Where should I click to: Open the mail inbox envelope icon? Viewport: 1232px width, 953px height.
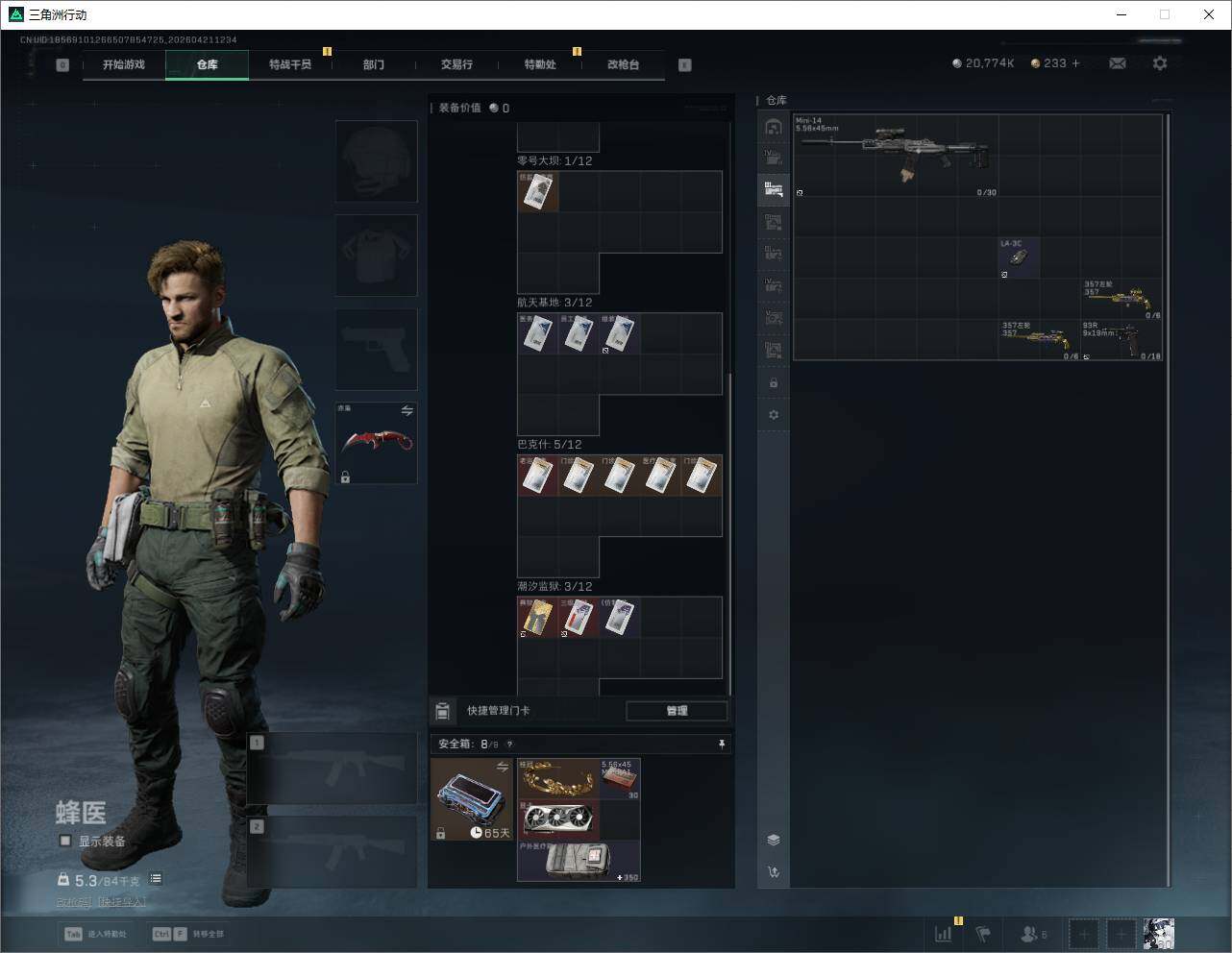1118,63
